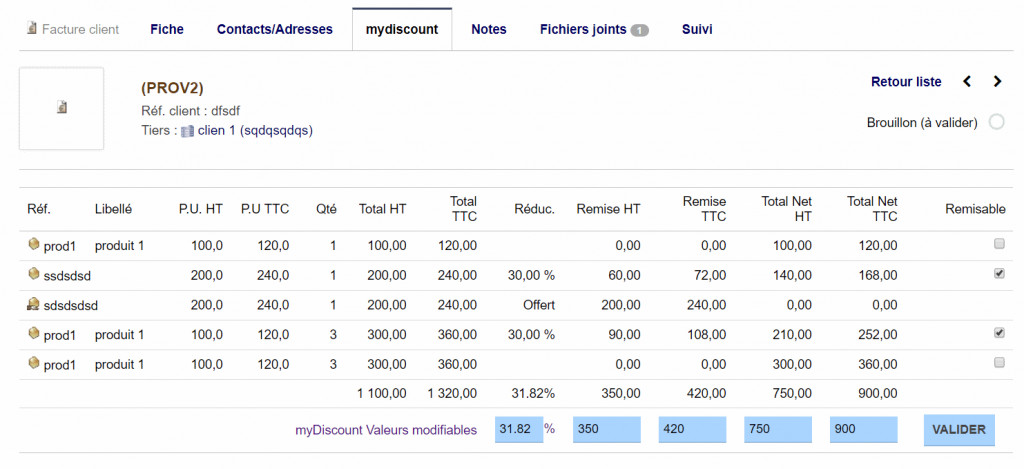Go to the Suivi tab
Image resolution: width=1024 pixels, height=469 pixels.
(x=697, y=29)
